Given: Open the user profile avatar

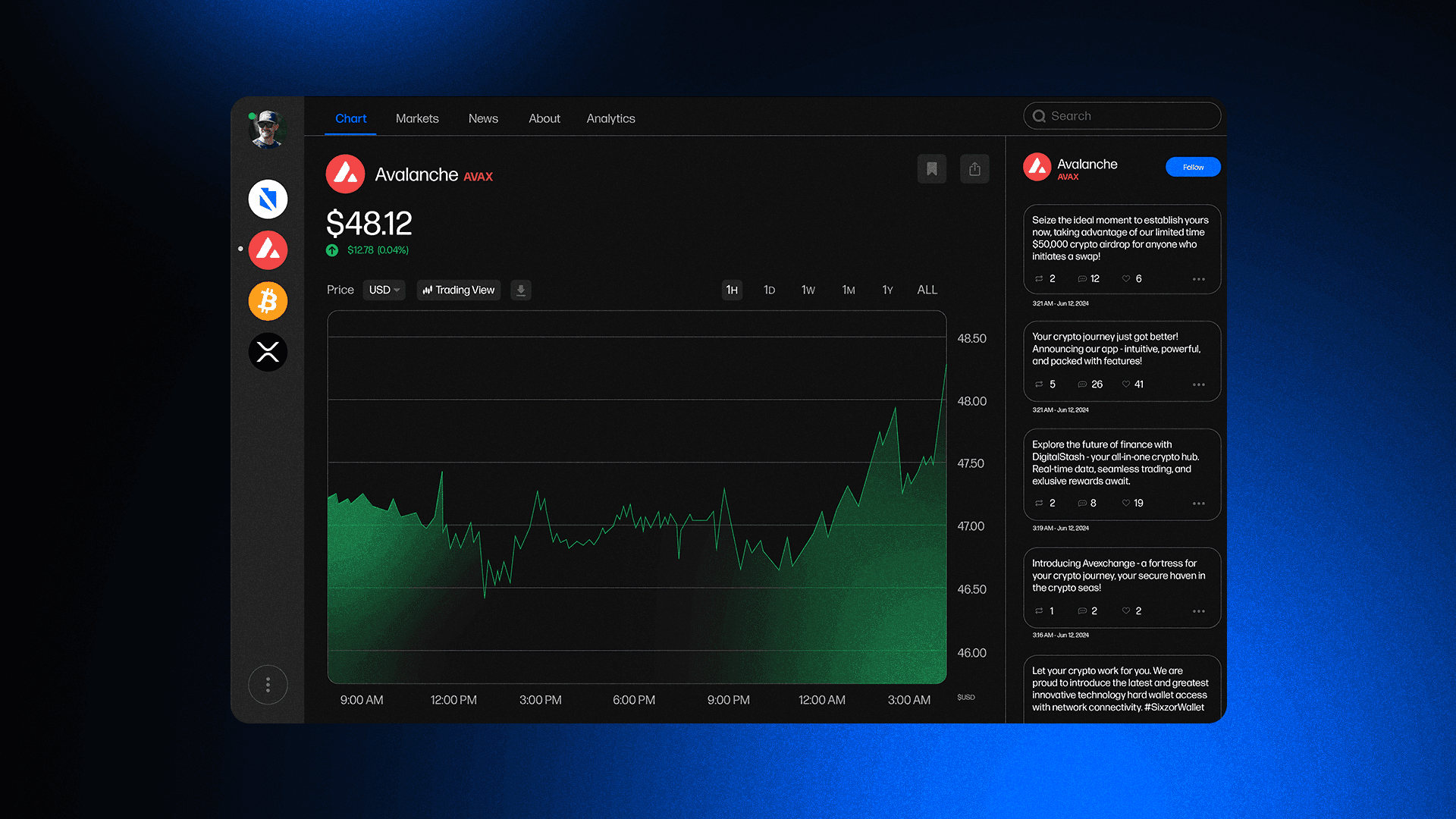Looking at the screenshot, I should [267, 129].
